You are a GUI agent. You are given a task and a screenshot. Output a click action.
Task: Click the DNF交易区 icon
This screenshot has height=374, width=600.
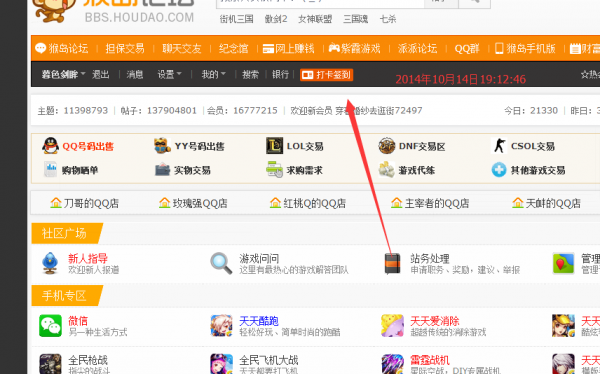coord(386,146)
